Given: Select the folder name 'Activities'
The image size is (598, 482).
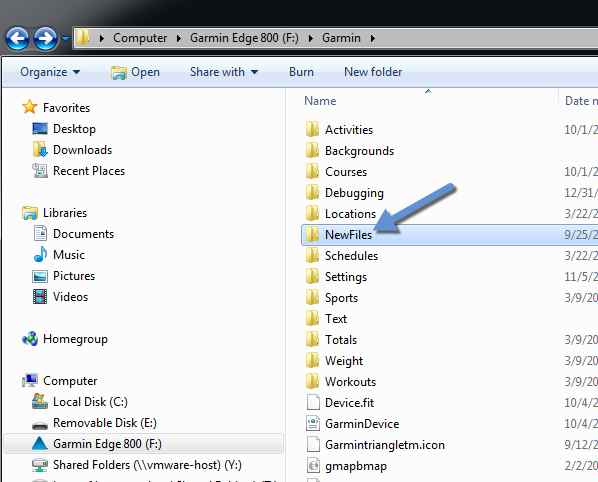Looking at the screenshot, I should (349, 130).
